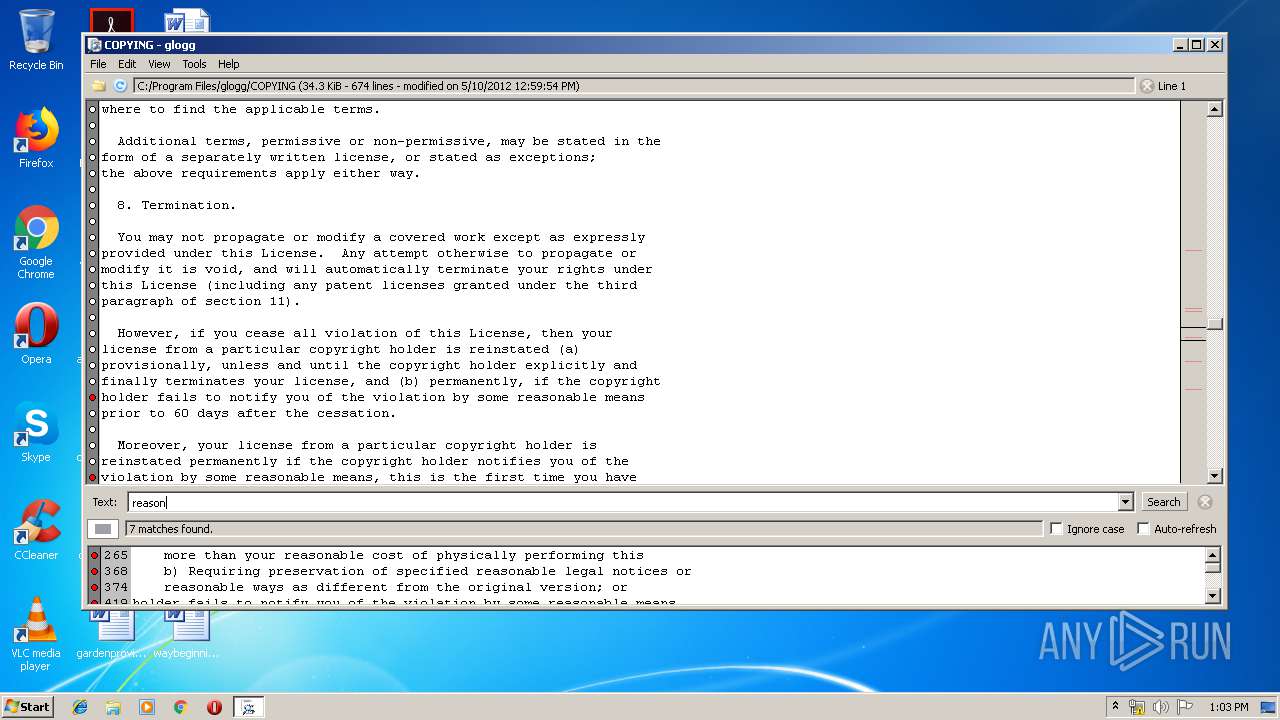Reload the file with the refresh icon
The image size is (1280, 720).
pyautogui.click(x=120, y=86)
